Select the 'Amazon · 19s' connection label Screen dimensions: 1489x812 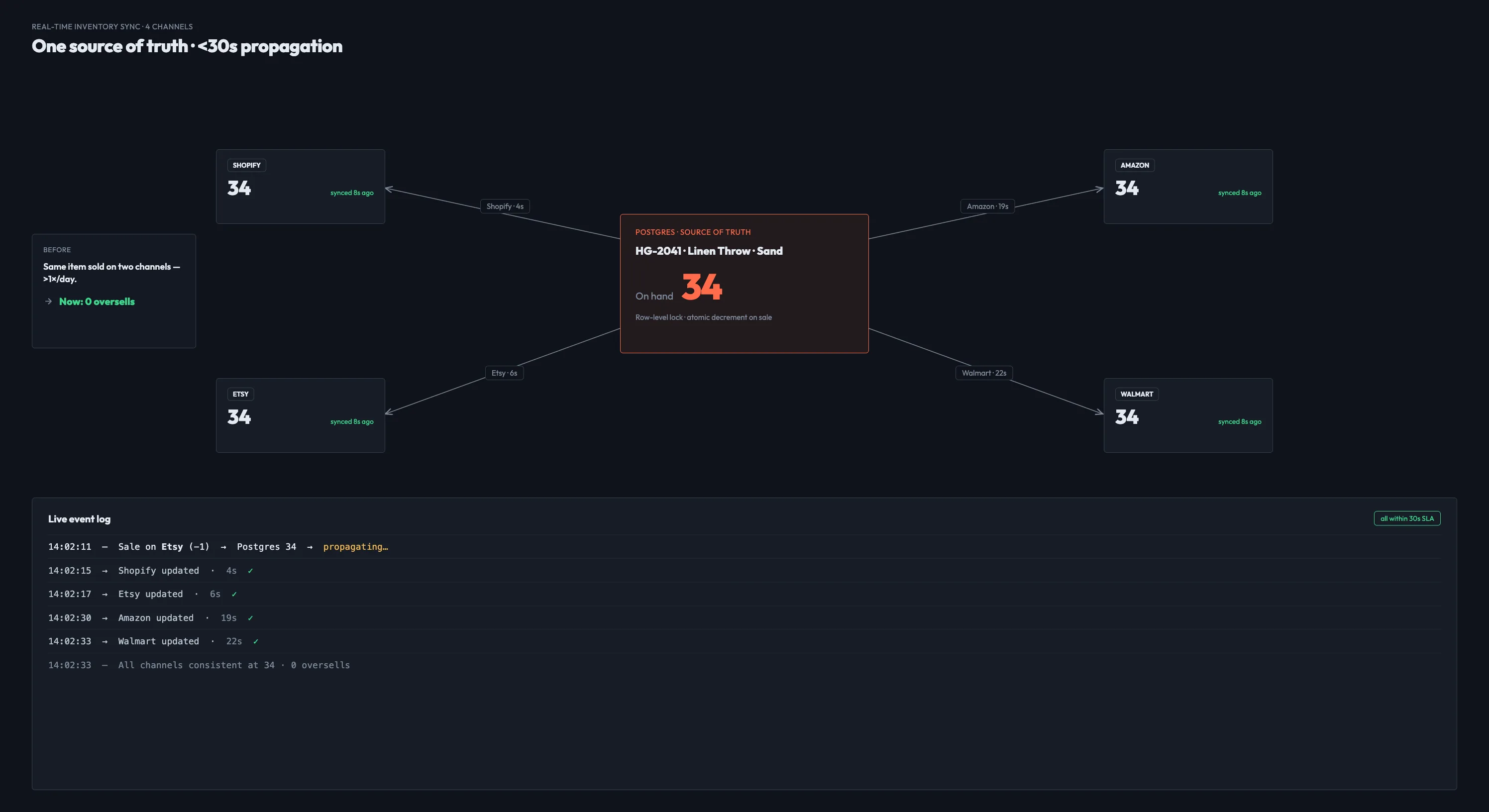tap(987, 206)
